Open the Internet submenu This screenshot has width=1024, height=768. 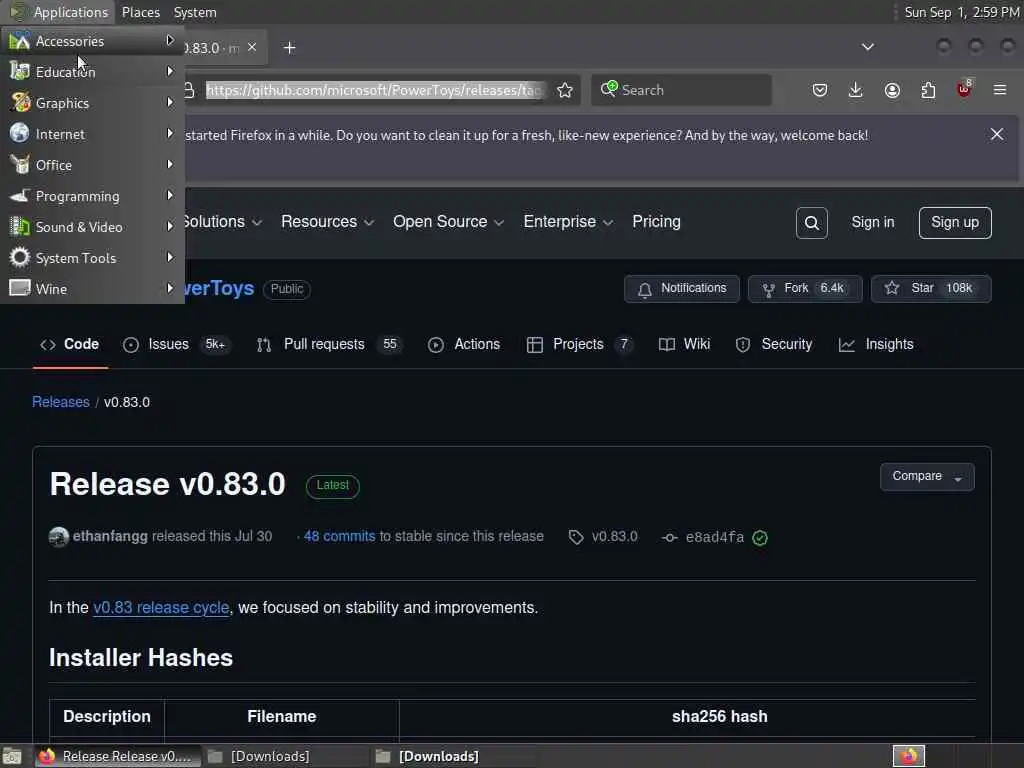(x=92, y=133)
